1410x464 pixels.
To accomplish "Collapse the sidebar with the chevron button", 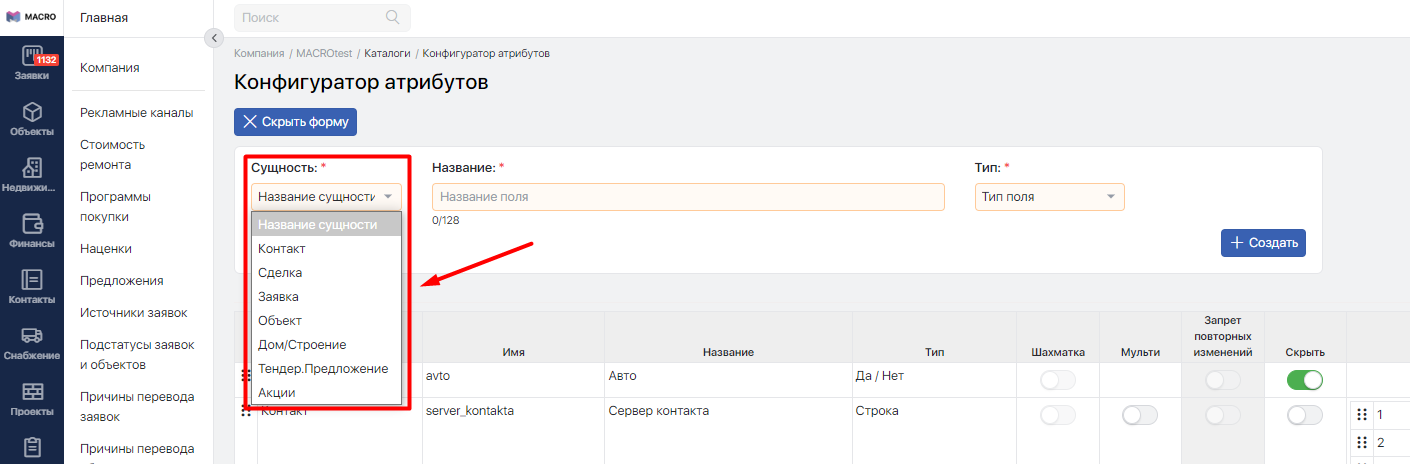I will (213, 38).
